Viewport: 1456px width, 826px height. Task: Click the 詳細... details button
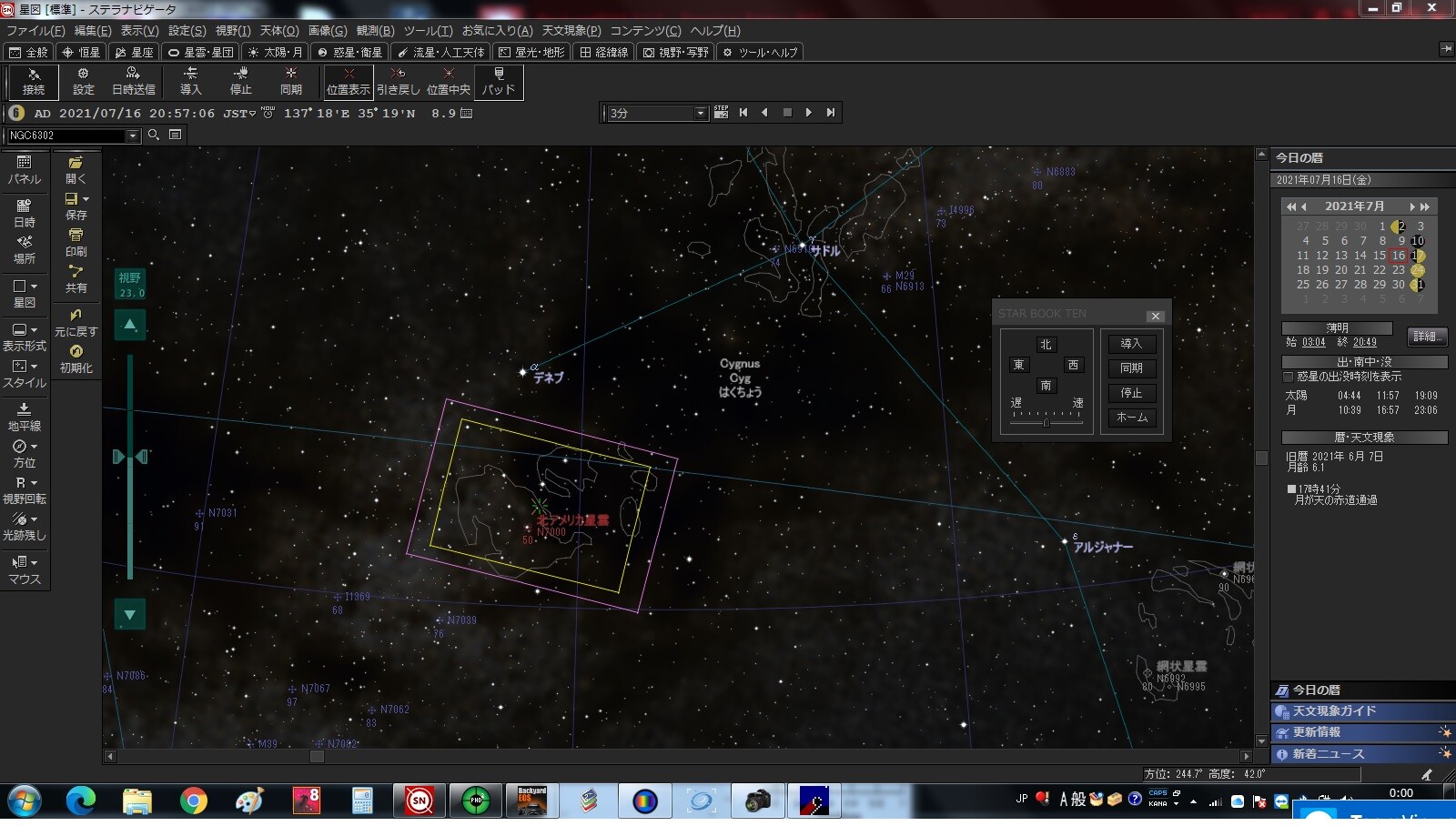pyautogui.click(x=1427, y=337)
